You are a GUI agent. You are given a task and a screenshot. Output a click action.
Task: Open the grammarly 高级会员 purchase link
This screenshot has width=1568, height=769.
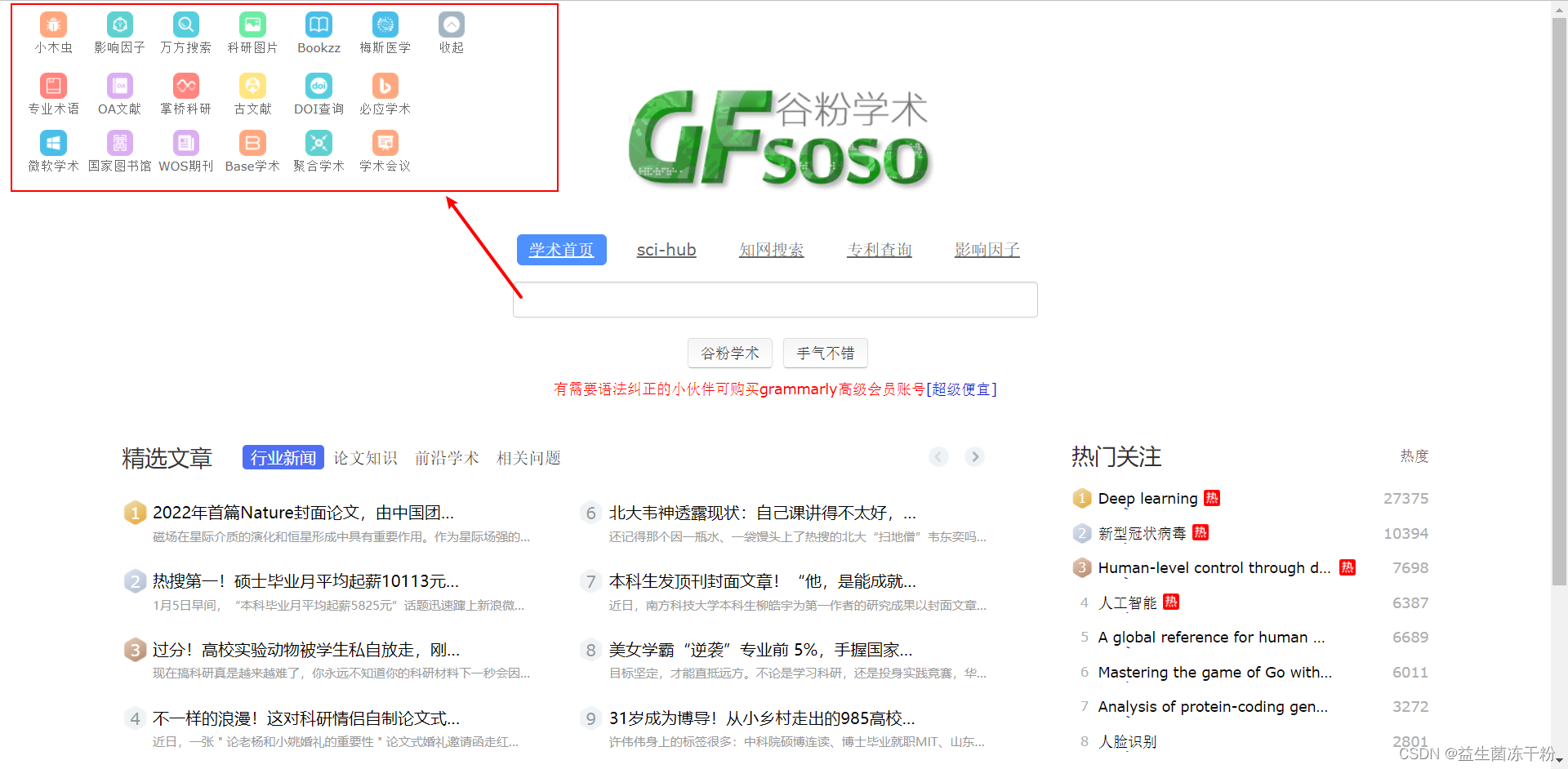pos(962,389)
